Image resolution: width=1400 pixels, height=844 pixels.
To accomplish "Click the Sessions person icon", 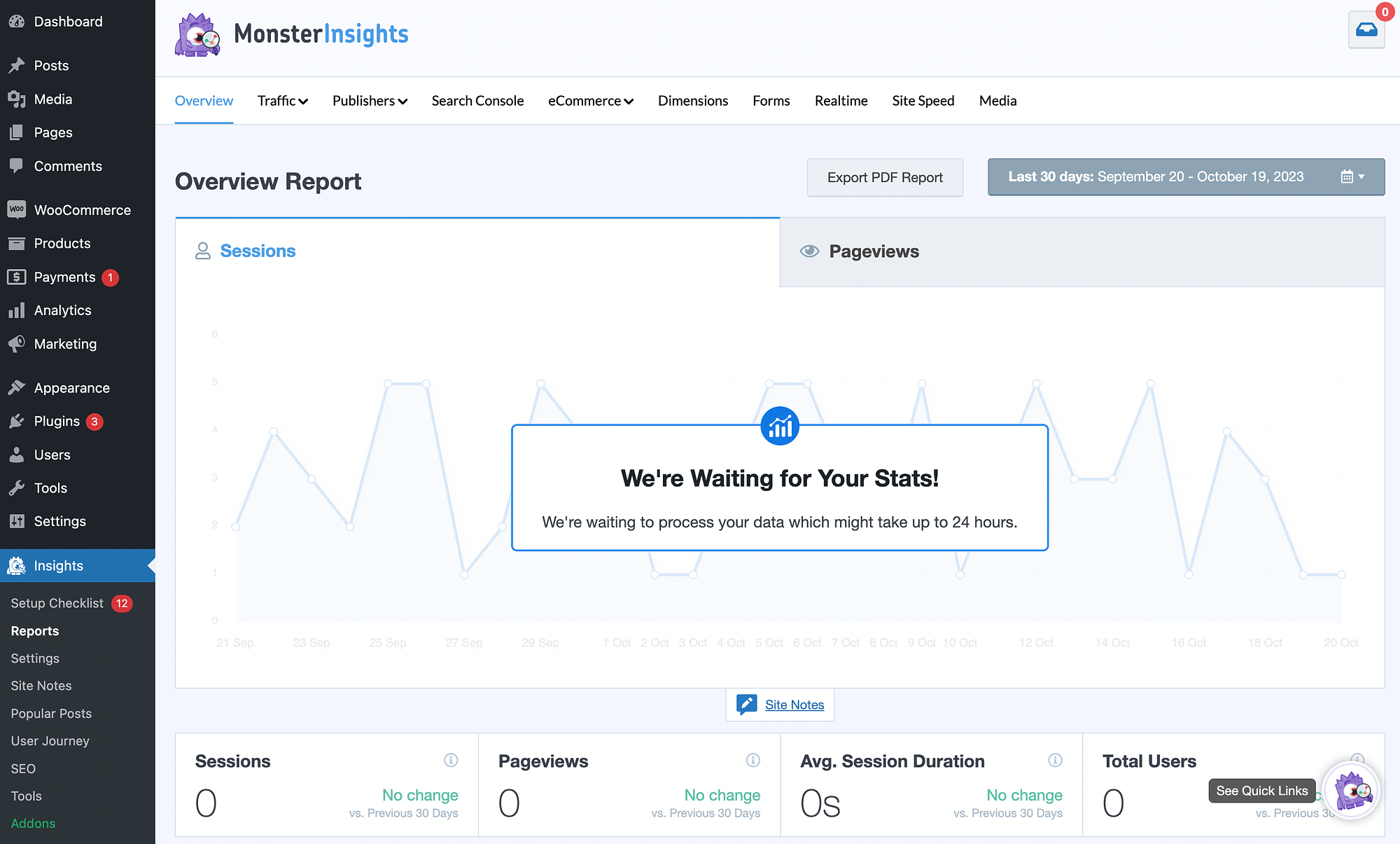I will [x=202, y=251].
